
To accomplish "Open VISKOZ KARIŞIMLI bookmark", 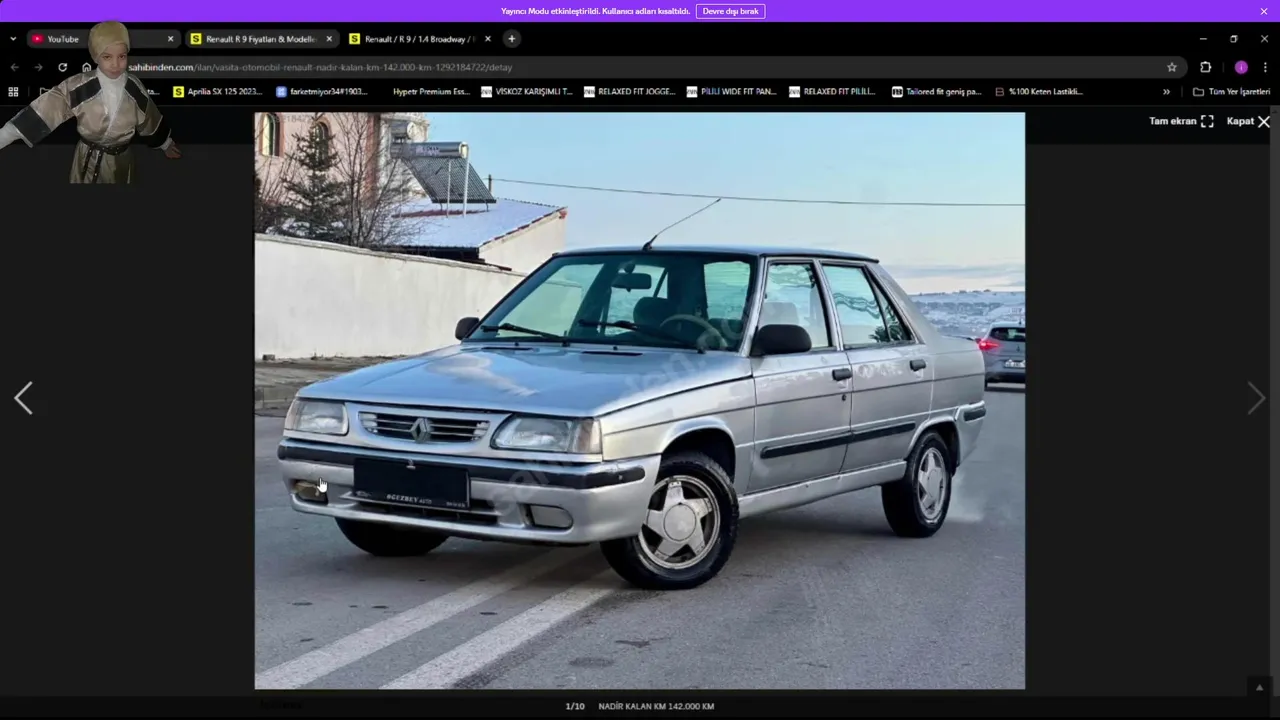I will (x=527, y=91).
